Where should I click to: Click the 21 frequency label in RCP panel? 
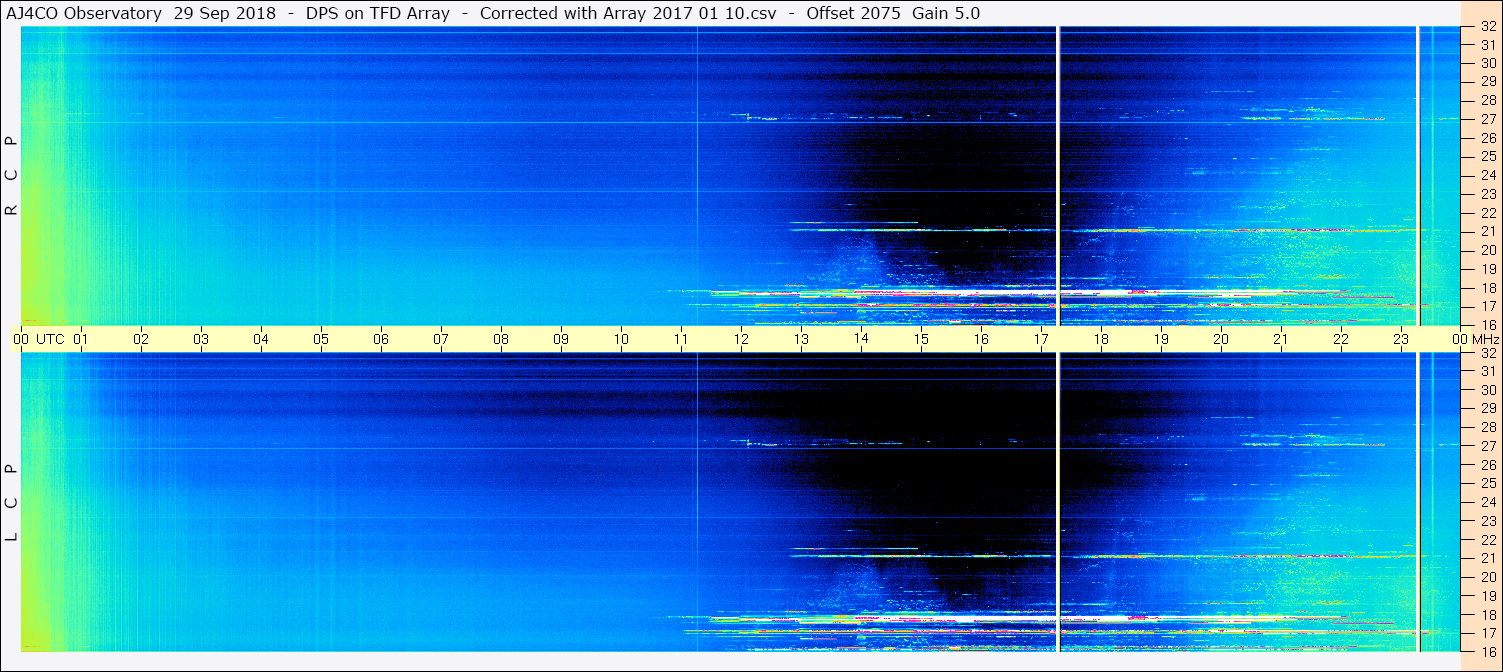1487,232
